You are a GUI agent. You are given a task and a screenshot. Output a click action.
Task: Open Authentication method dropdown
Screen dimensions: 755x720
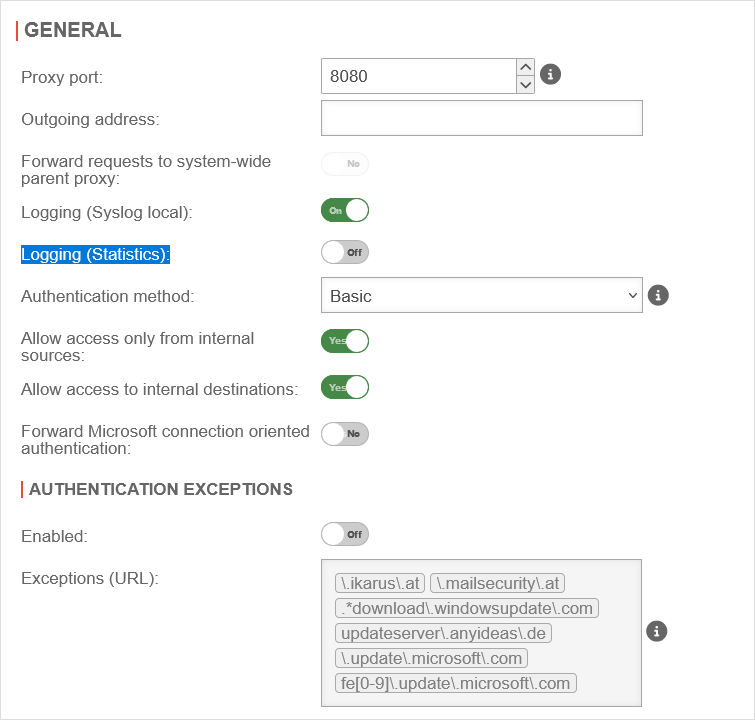(x=481, y=296)
